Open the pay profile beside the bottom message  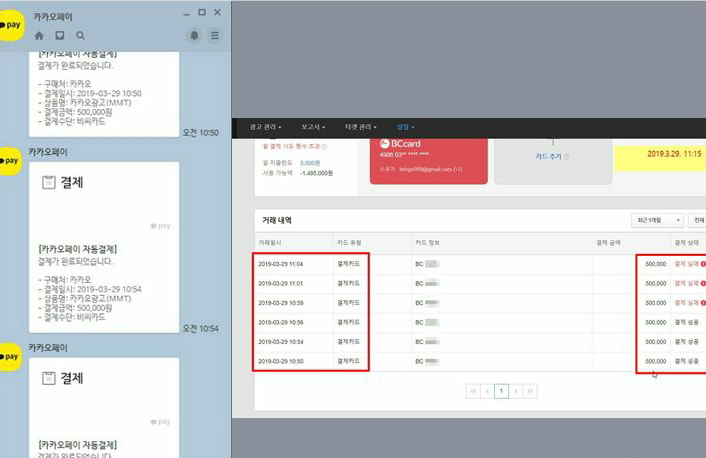[x=11, y=357]
